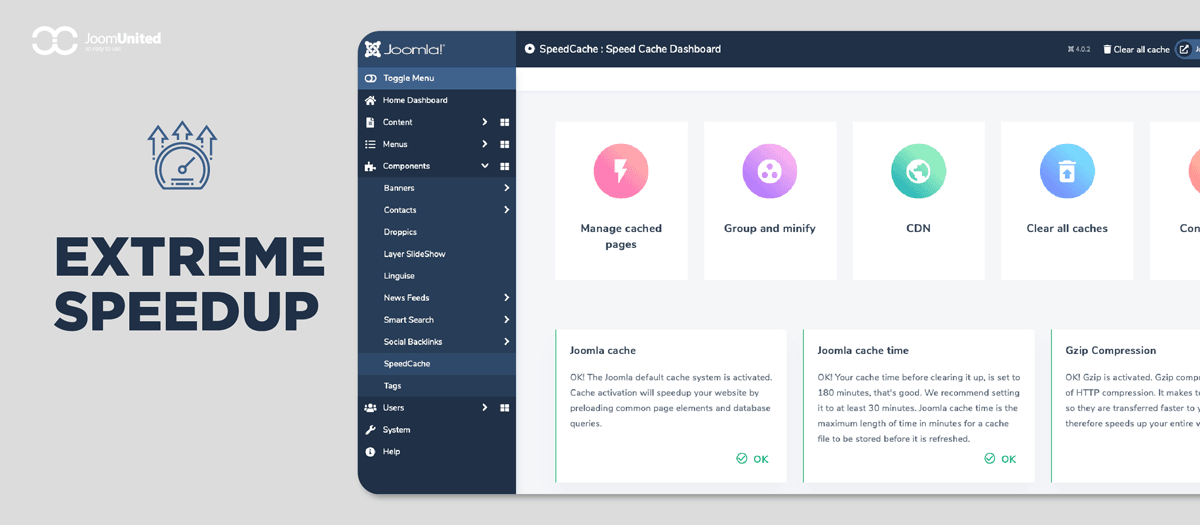The image size is (1200, 525).
Task: Open the Group and minify icon
Action: pos(769,171)
